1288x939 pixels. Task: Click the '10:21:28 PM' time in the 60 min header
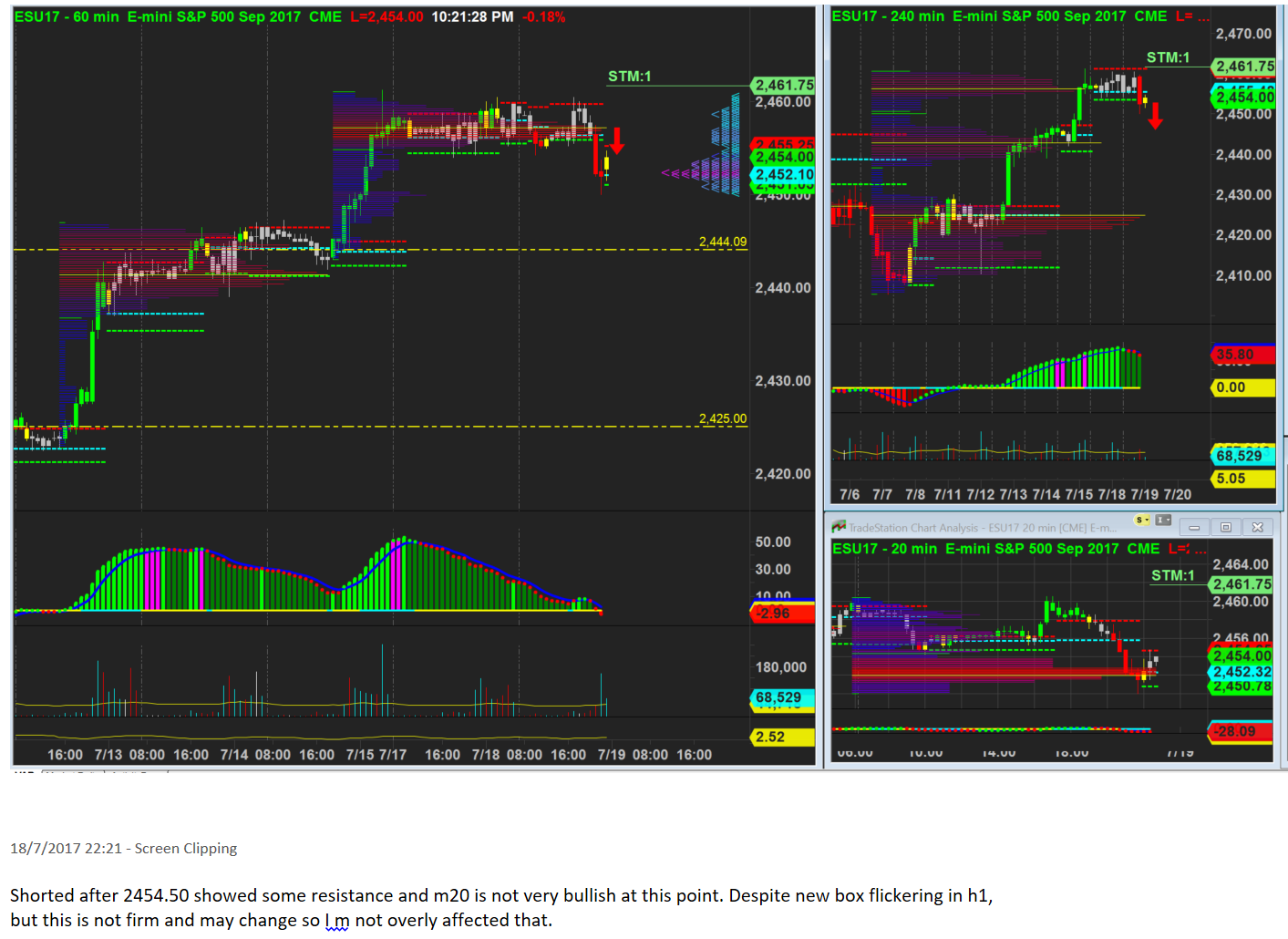pyautogui.click(x=472, y=16)
